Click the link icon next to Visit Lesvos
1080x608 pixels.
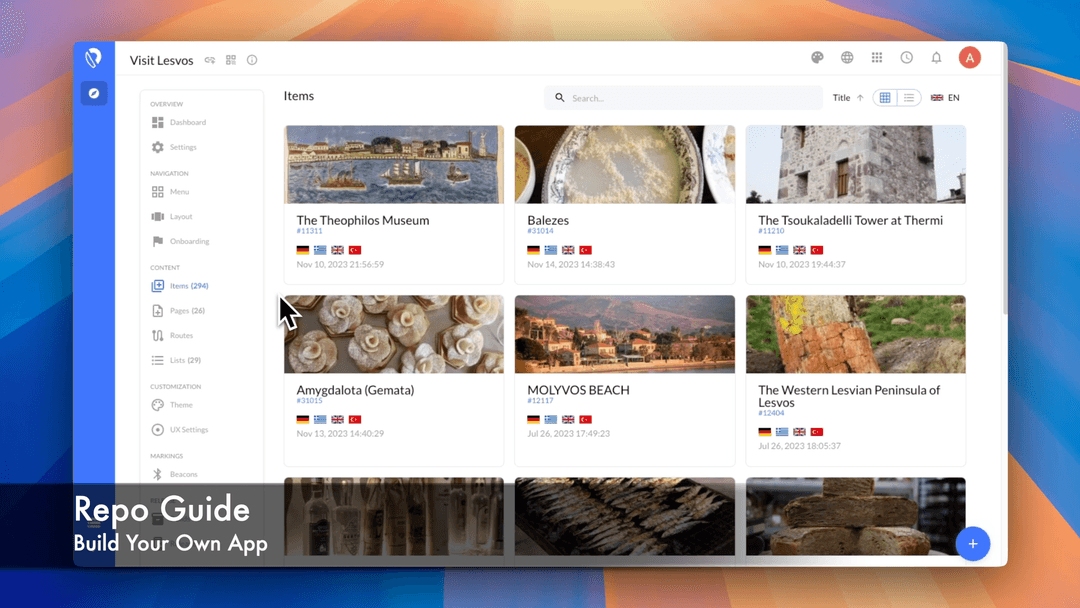[210, 61]
